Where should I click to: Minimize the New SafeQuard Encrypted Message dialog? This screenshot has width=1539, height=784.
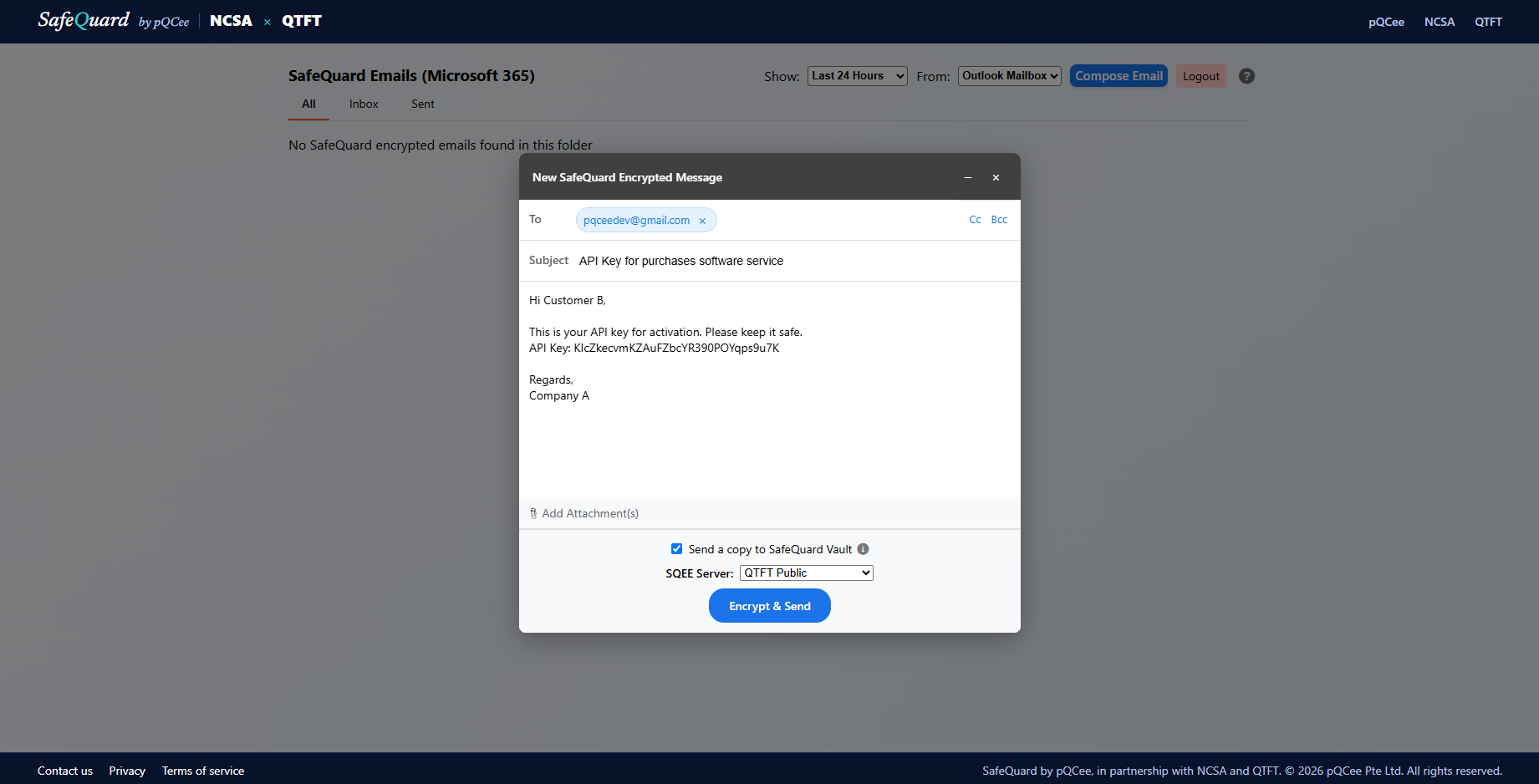tap(968, 177)
